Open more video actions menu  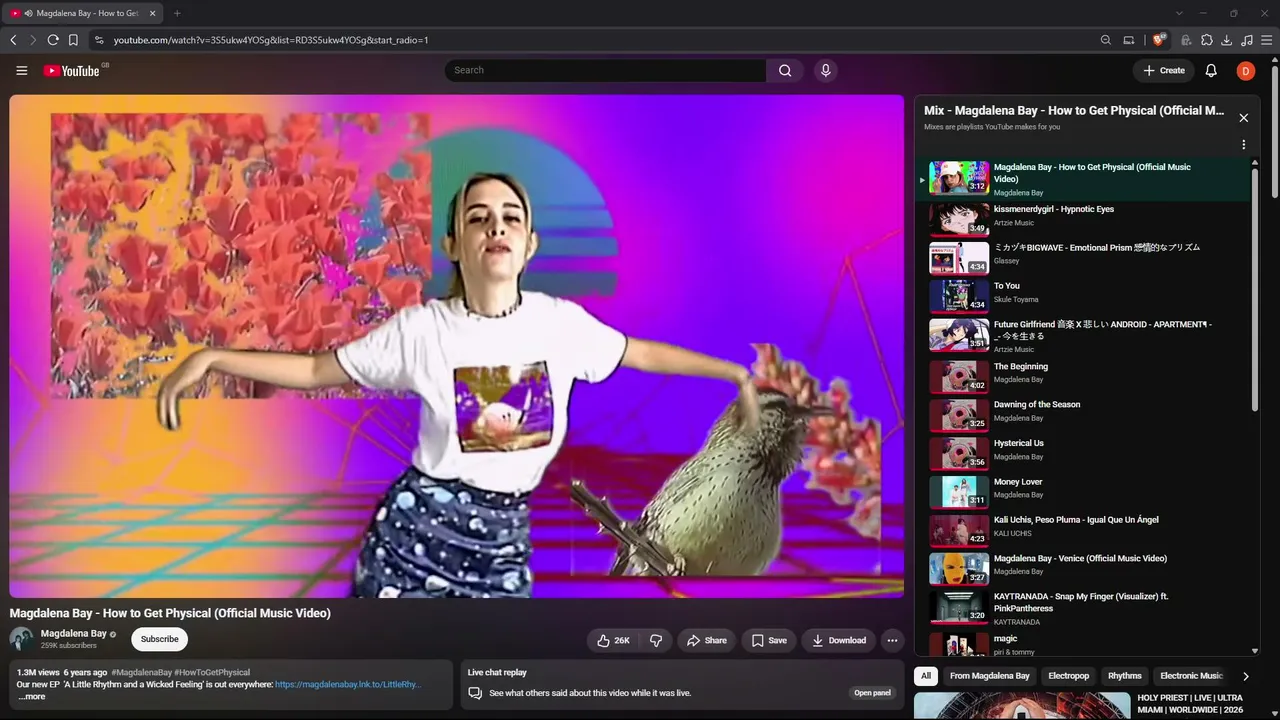pos(892,641)
